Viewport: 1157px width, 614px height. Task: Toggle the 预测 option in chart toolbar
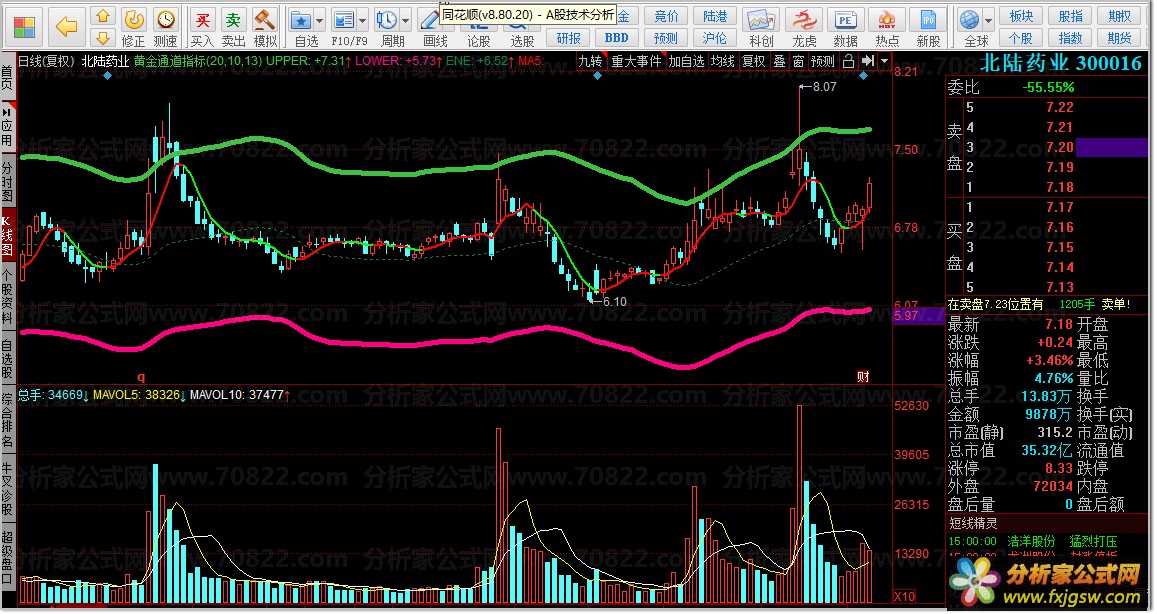(x=823, y=61)
